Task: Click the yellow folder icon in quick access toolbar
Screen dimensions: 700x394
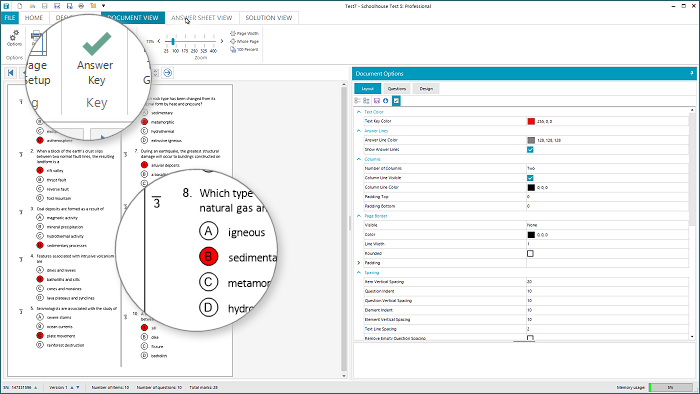Action: point(93,6)
